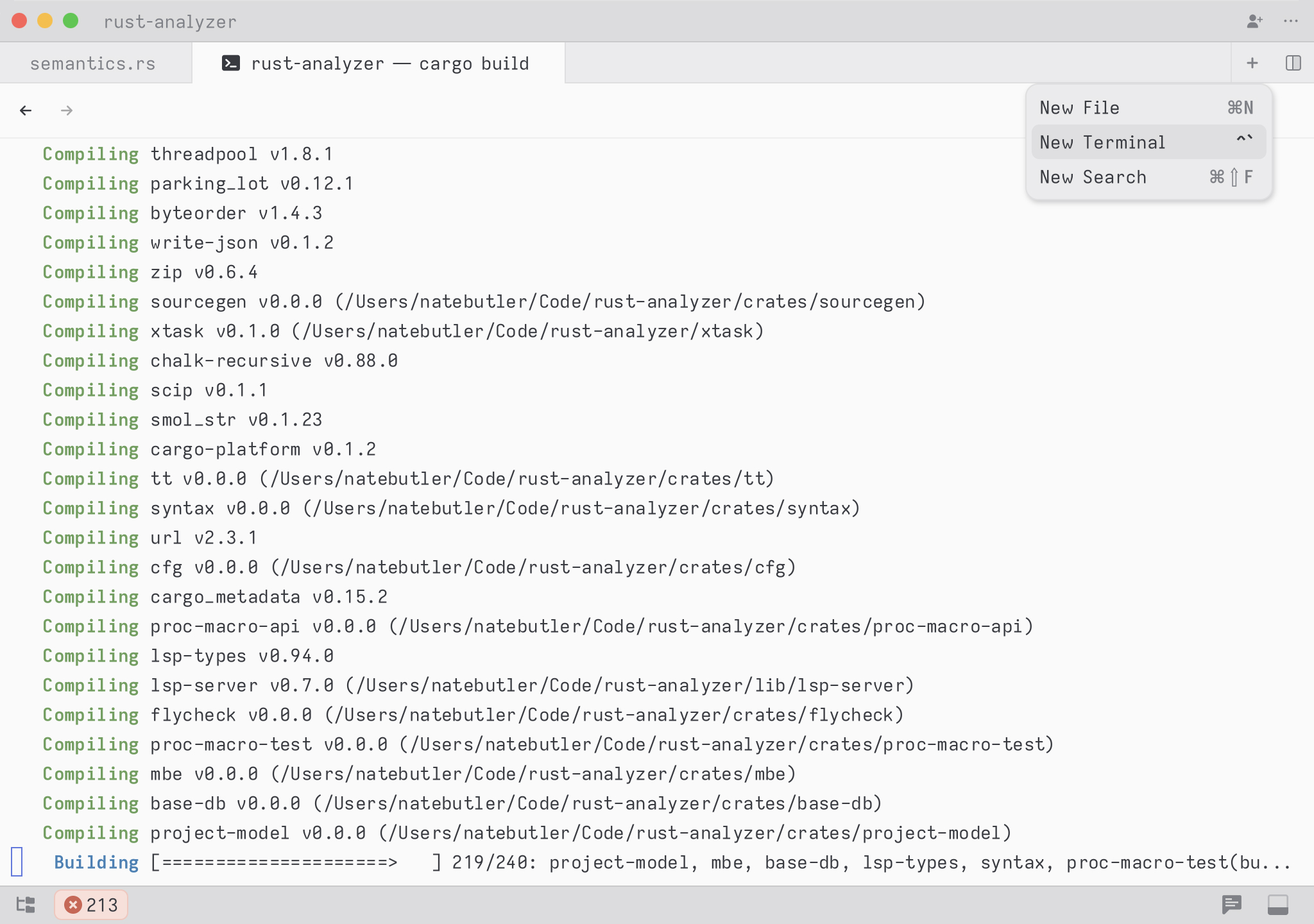The width and height of the screenshot is (1314, 924).
Task: Open the collaborators add-person icon
Action: [1254, 21]
